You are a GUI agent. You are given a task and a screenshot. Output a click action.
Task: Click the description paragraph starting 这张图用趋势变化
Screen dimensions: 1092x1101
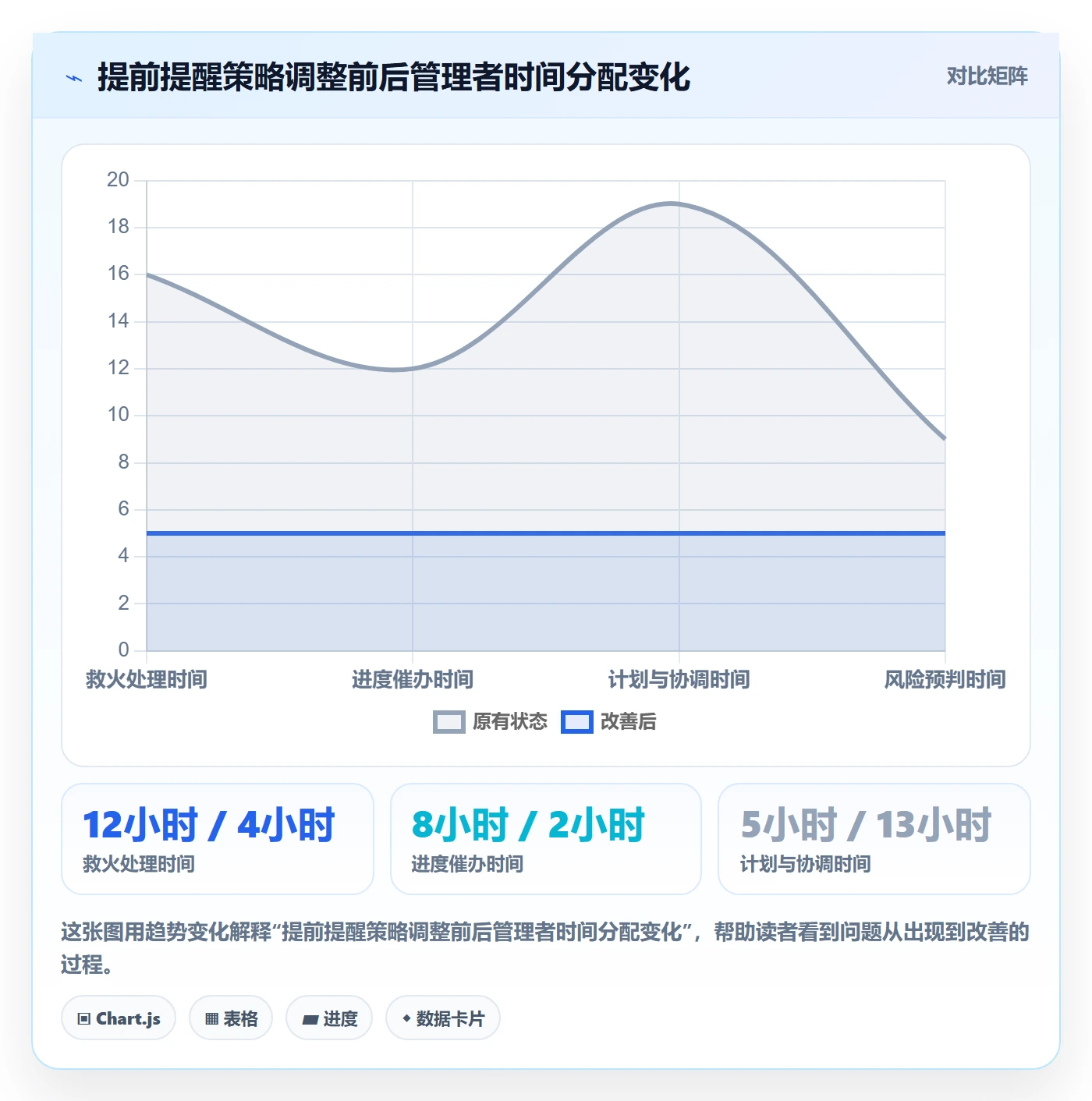pos(546,948)
